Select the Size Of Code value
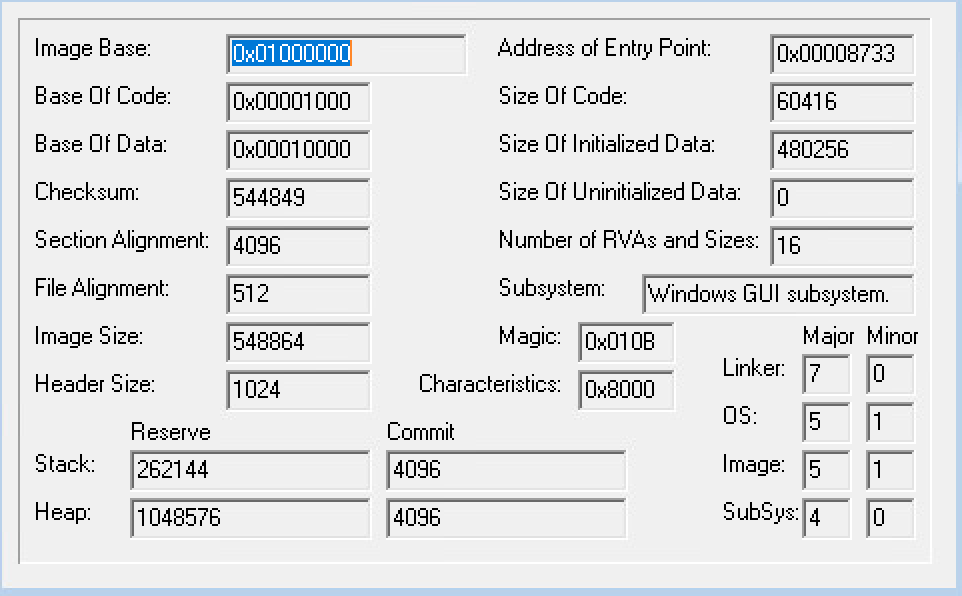 tap(842, 103)
